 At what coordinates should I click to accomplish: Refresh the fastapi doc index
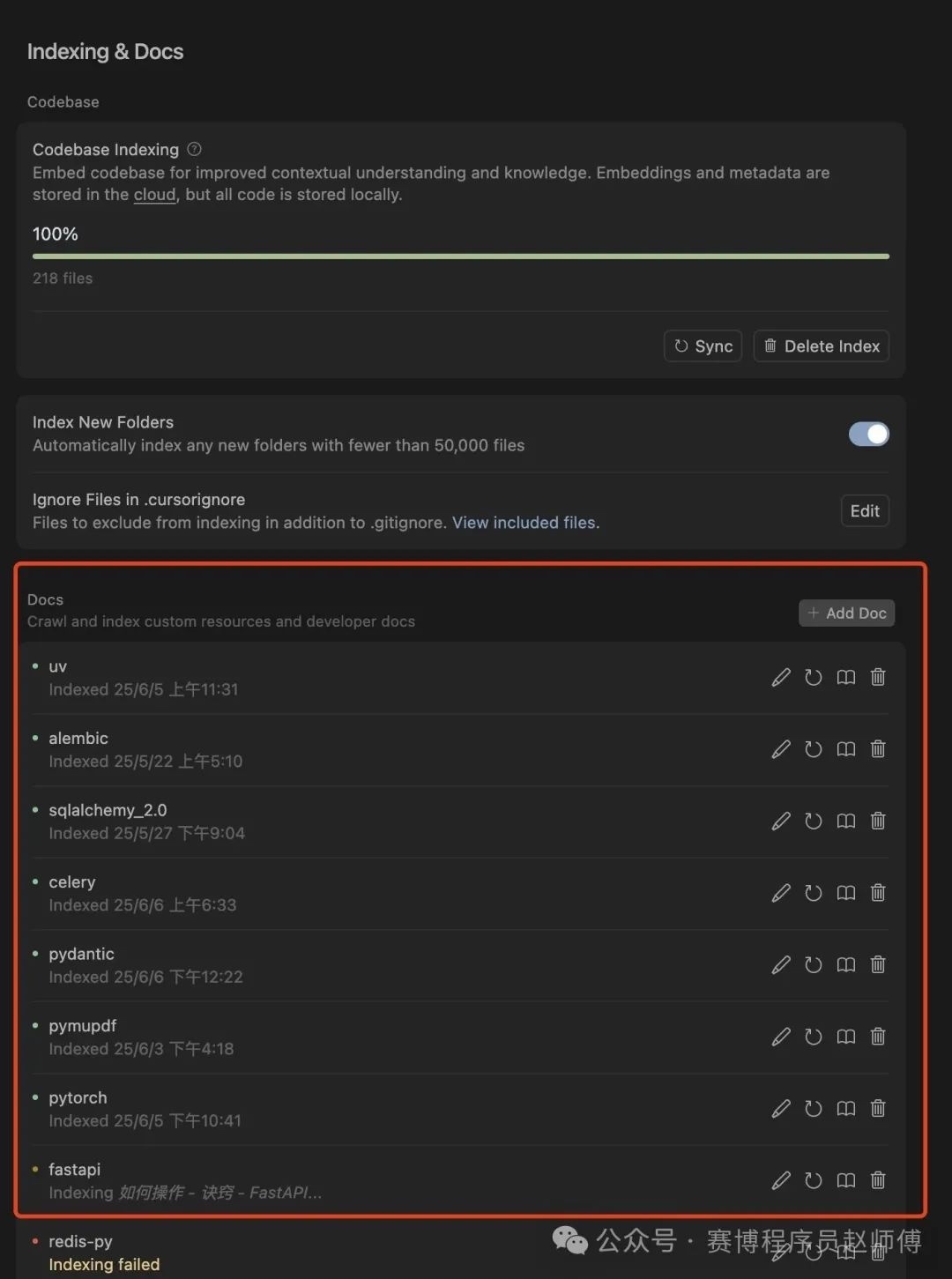pyautogui.click(x=814, y=1181)
